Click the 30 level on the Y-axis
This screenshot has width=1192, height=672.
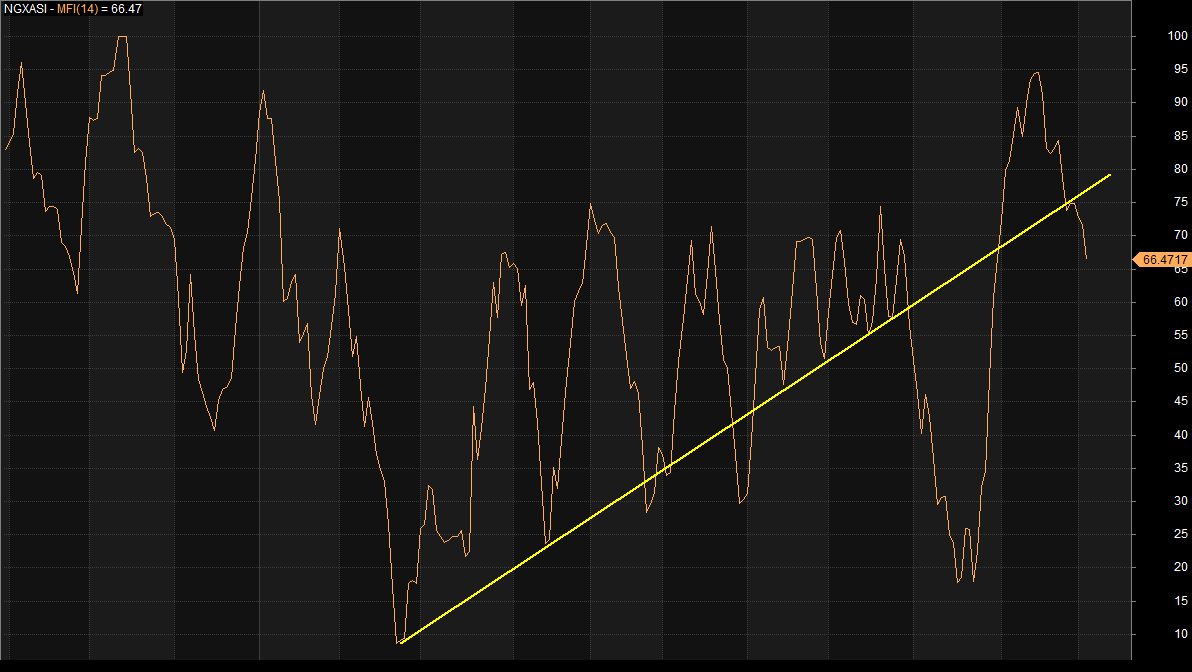pos(1181,501)
